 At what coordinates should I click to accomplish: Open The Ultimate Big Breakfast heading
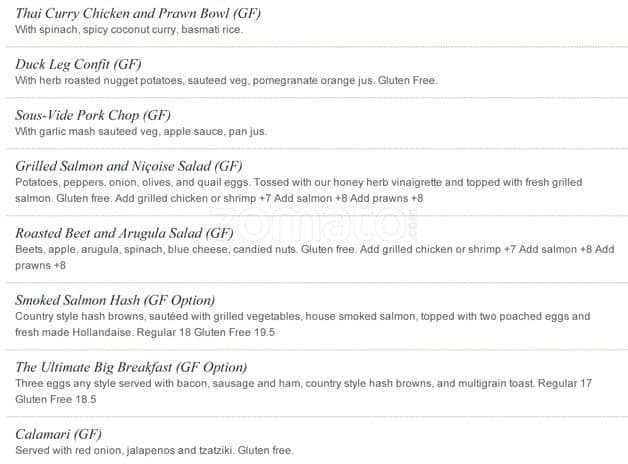131,367
